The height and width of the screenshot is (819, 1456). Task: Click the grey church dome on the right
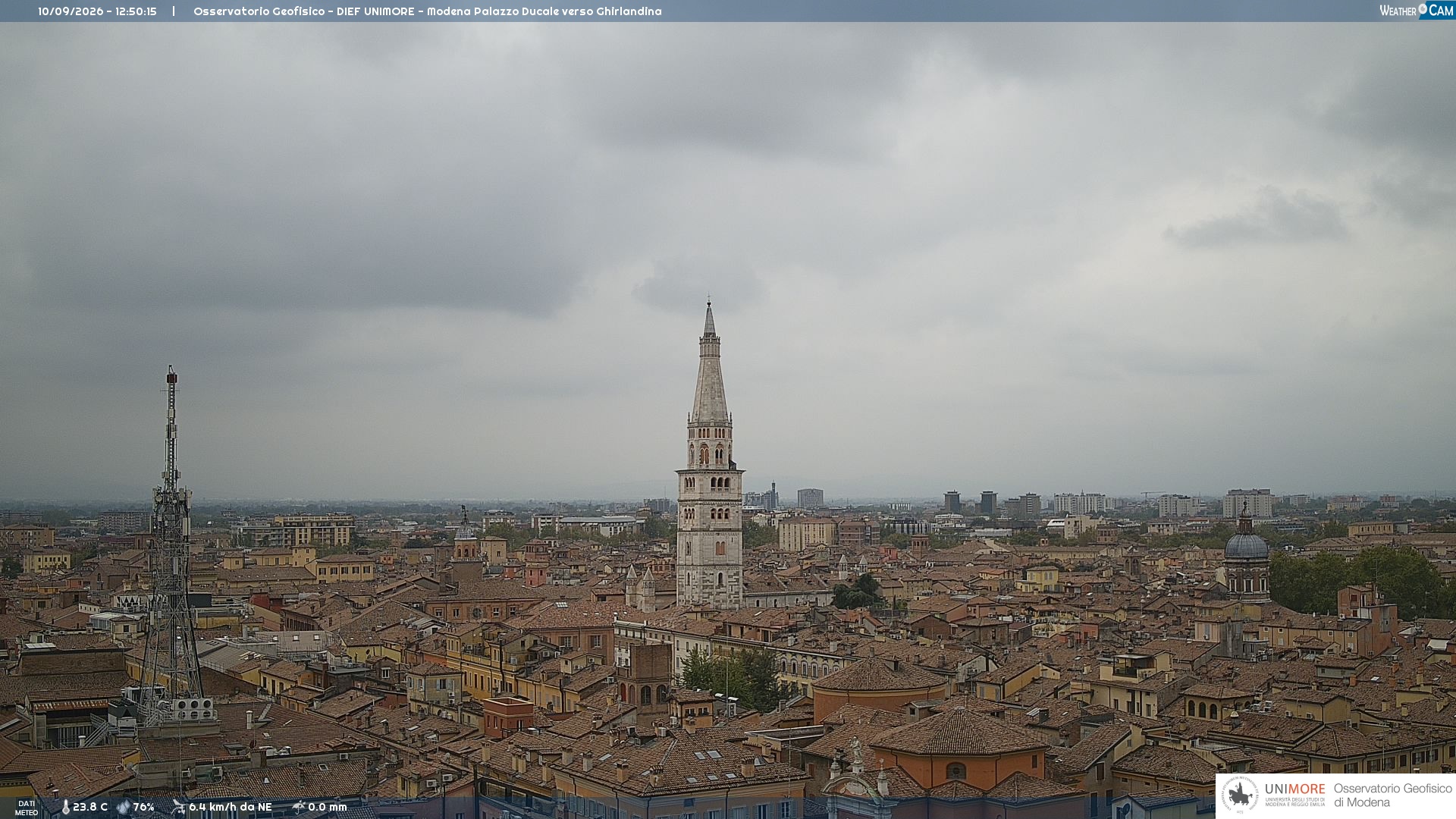pyautogui.click(x=1247, y=544)
